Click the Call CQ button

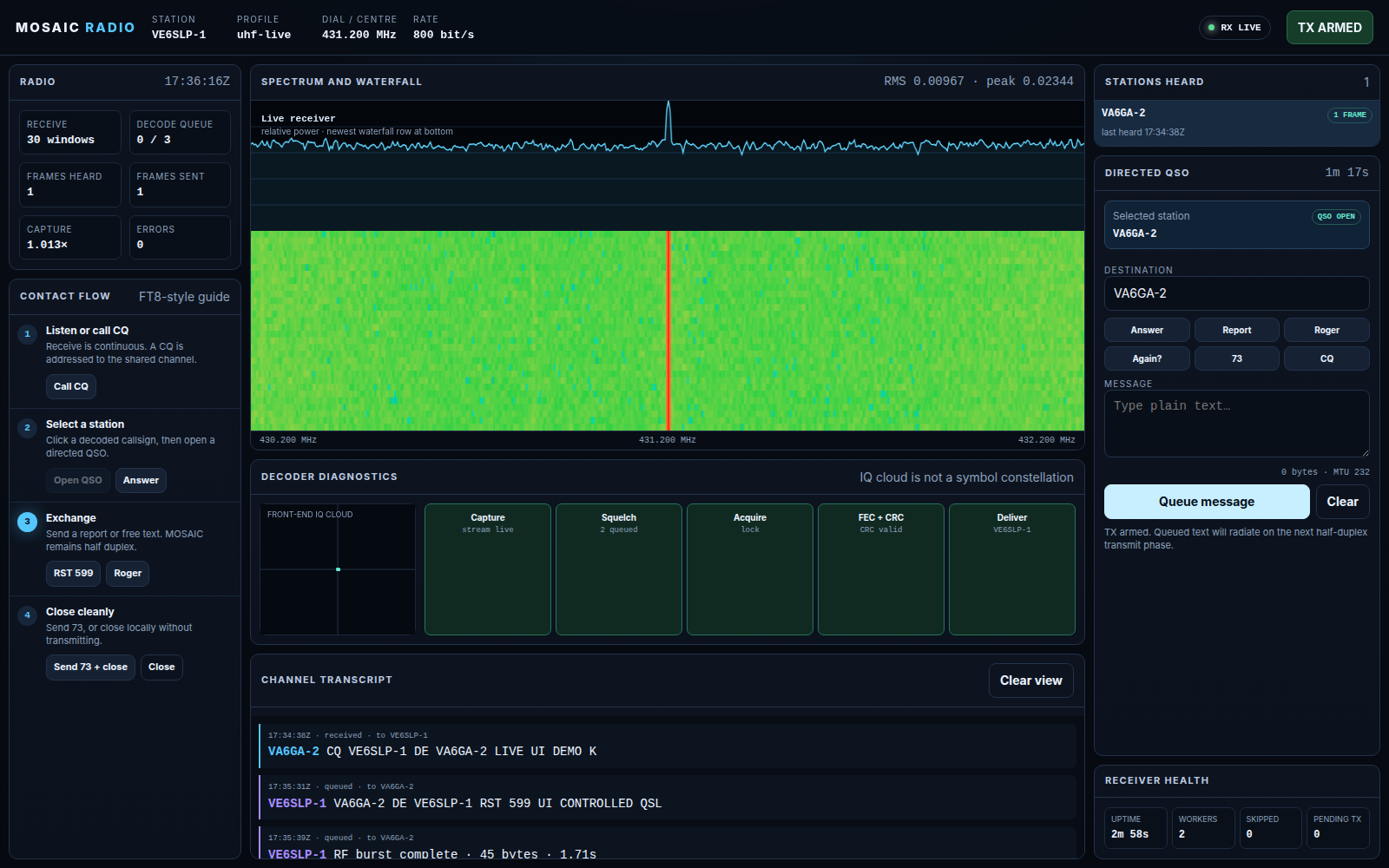click(x=71, y=386)
